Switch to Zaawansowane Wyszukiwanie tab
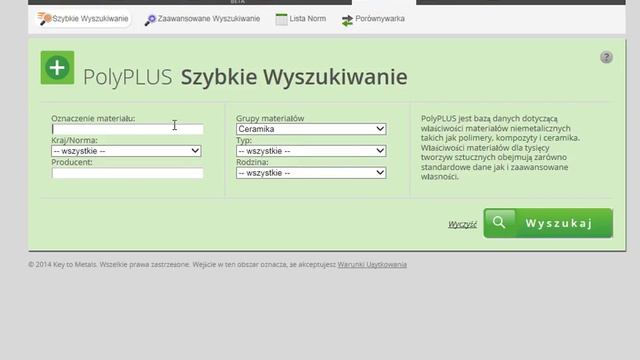The image size is (640, 360). click(202, 19)
